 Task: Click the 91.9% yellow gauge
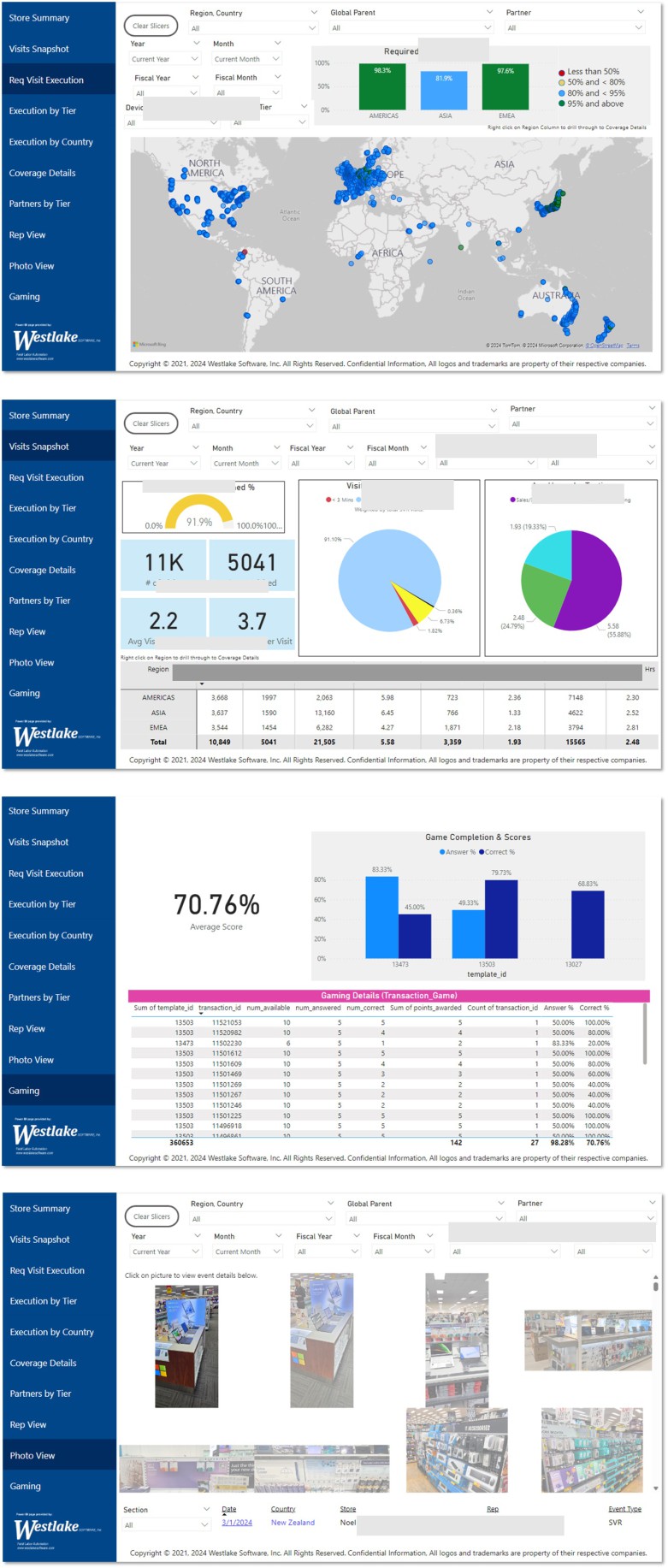pos(198,512)
